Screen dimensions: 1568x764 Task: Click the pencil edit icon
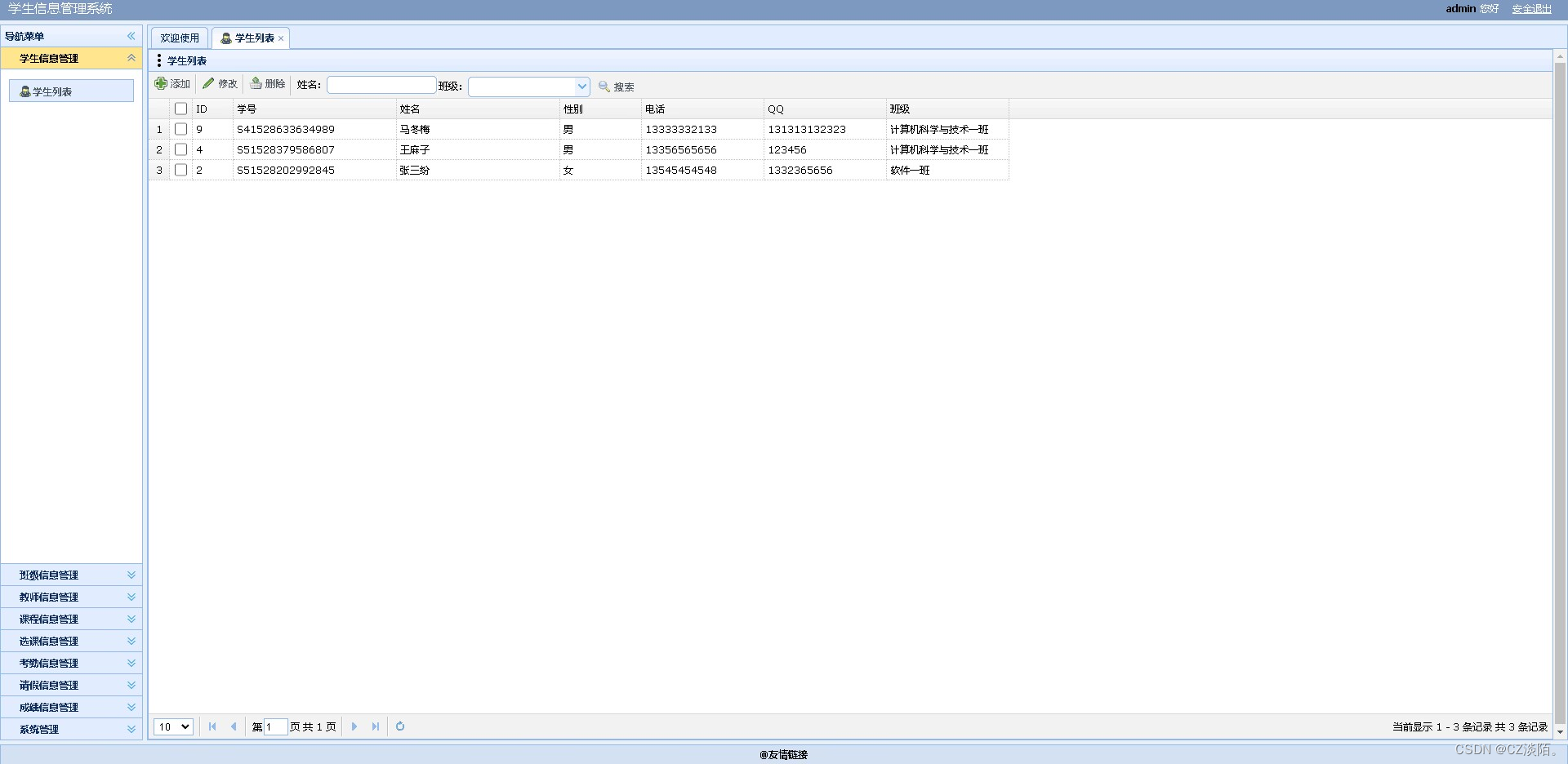pos(208,83)
